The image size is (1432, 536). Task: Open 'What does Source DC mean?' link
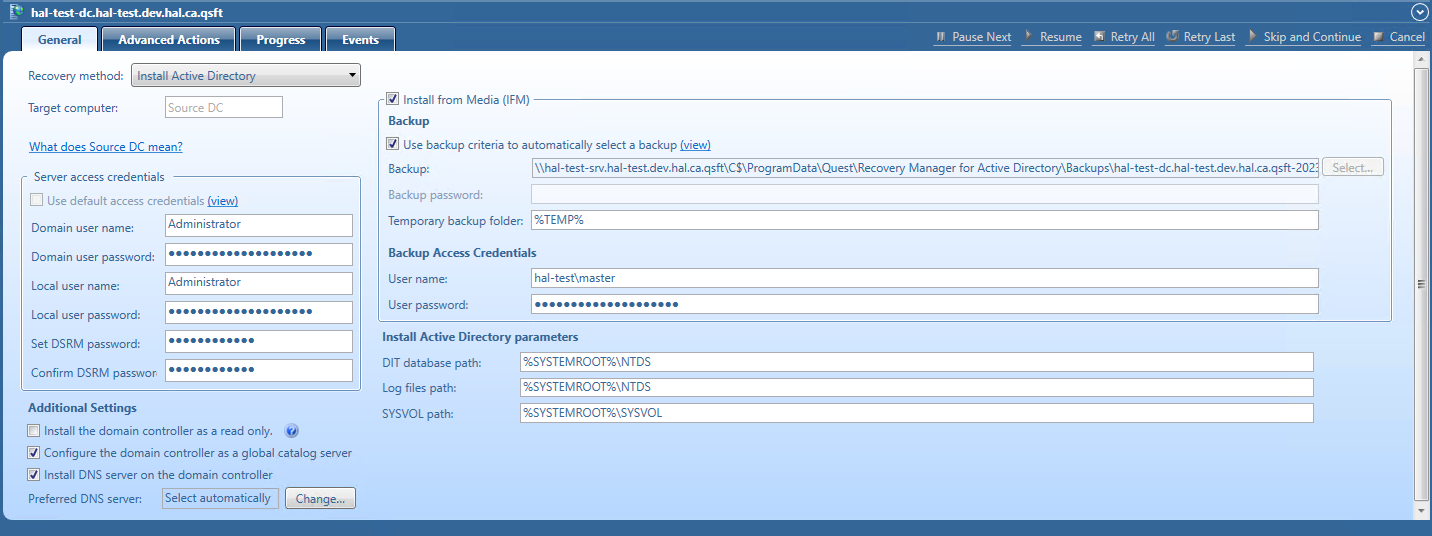pos(106,147)
